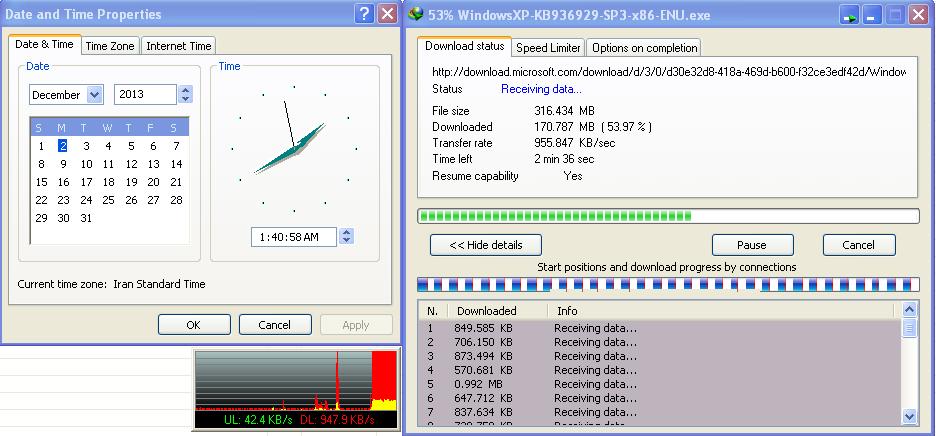Select December 31 in the calendar

pos(86,218)
